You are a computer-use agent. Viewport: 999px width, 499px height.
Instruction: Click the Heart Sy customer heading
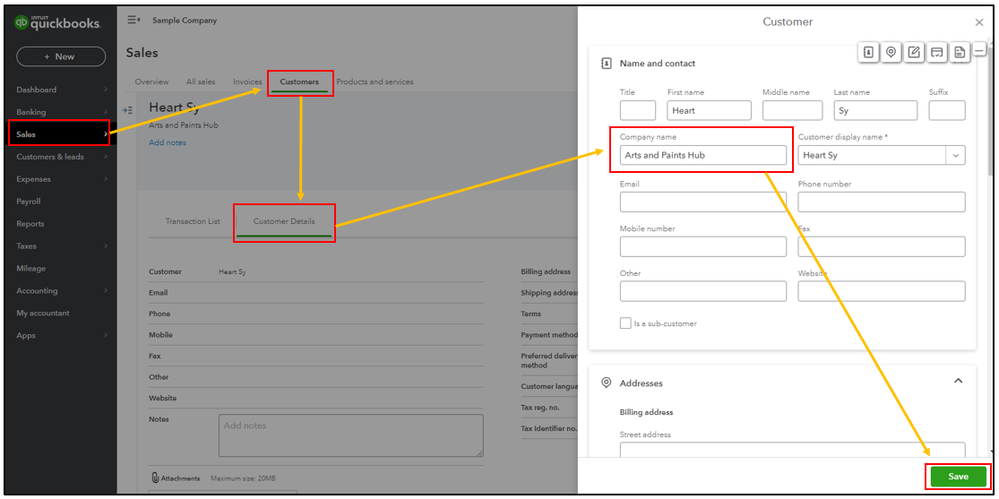[x=174, y=108]
